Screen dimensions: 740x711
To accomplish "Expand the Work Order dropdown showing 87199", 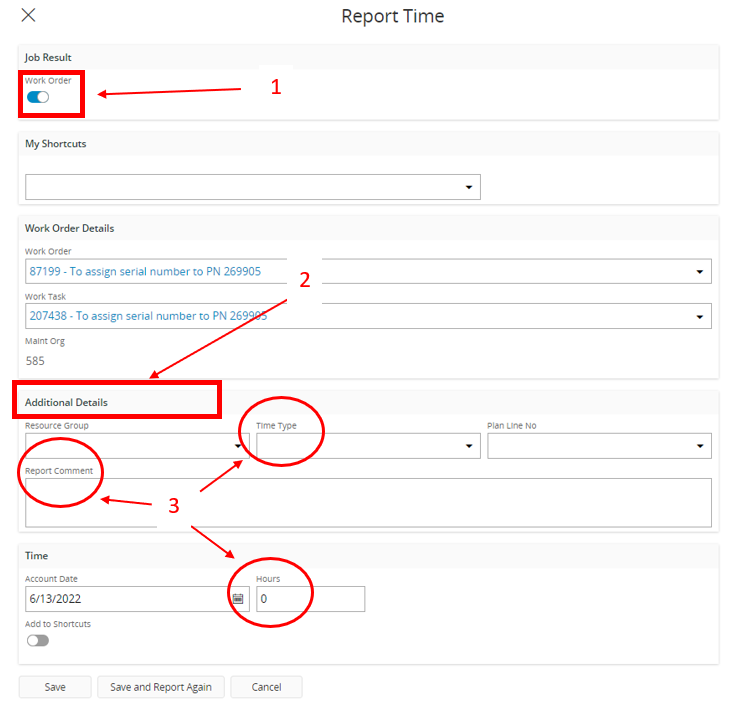I will 368,271.
